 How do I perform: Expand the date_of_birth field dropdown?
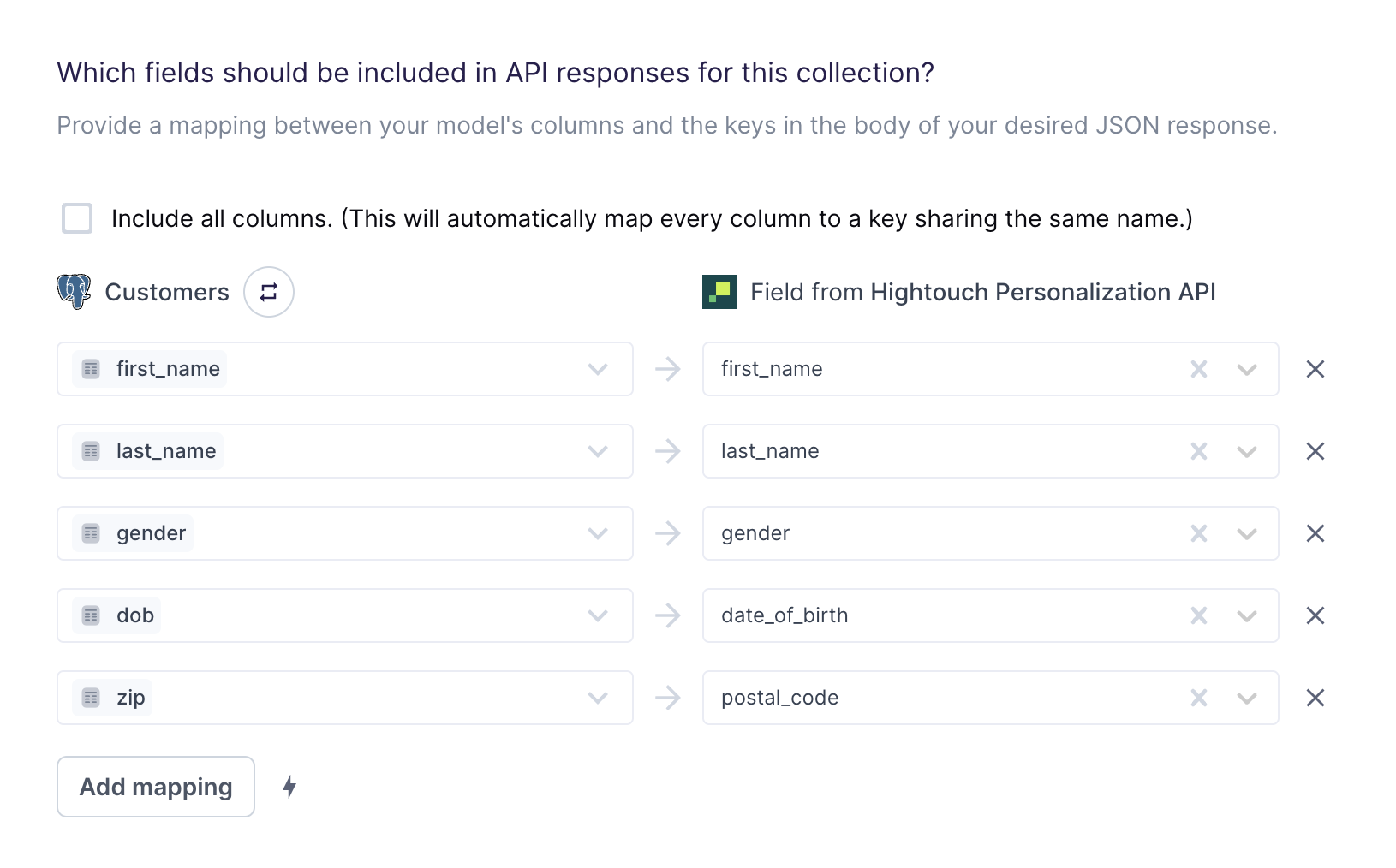[1246, 615]
